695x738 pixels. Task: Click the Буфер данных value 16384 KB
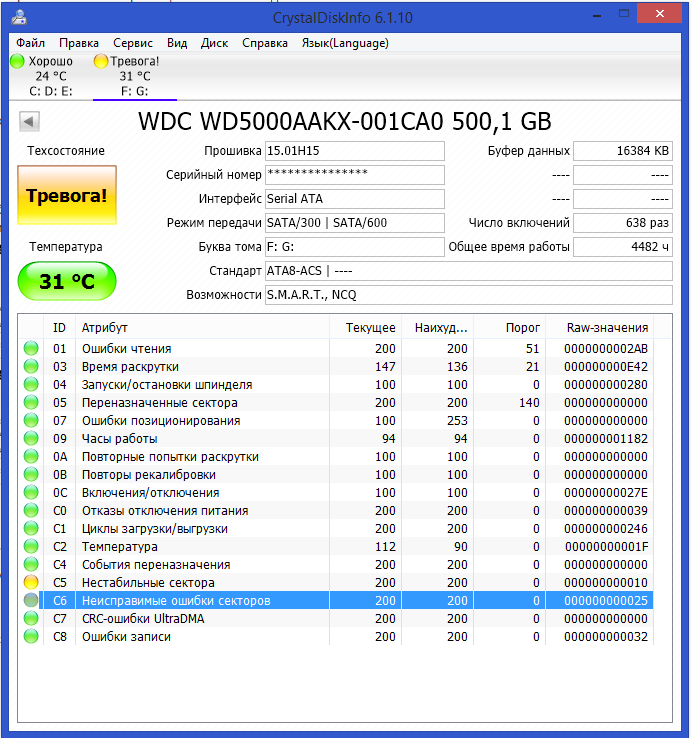tap(623, 151)
